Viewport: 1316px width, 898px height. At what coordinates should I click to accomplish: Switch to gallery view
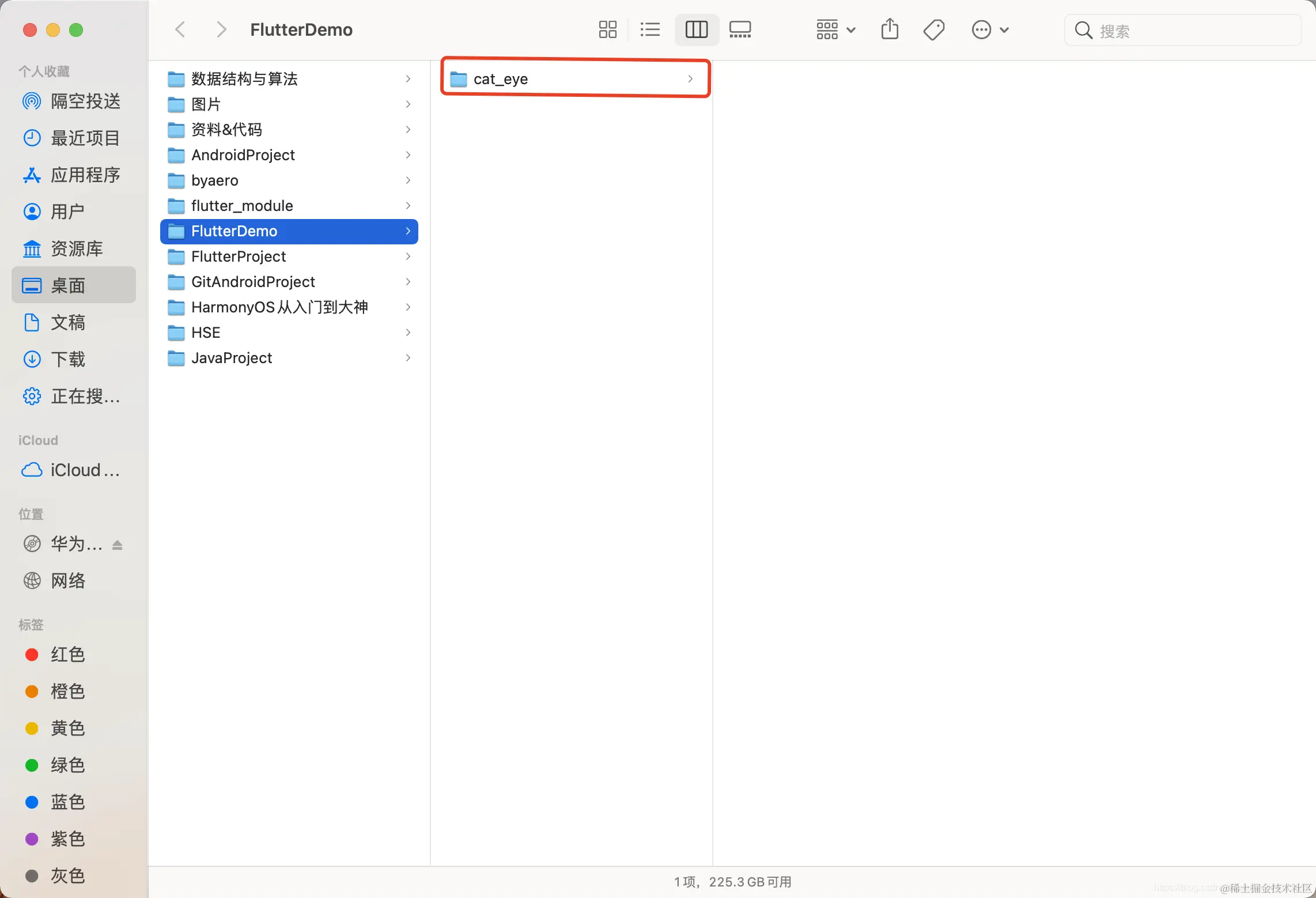[740, 29]
